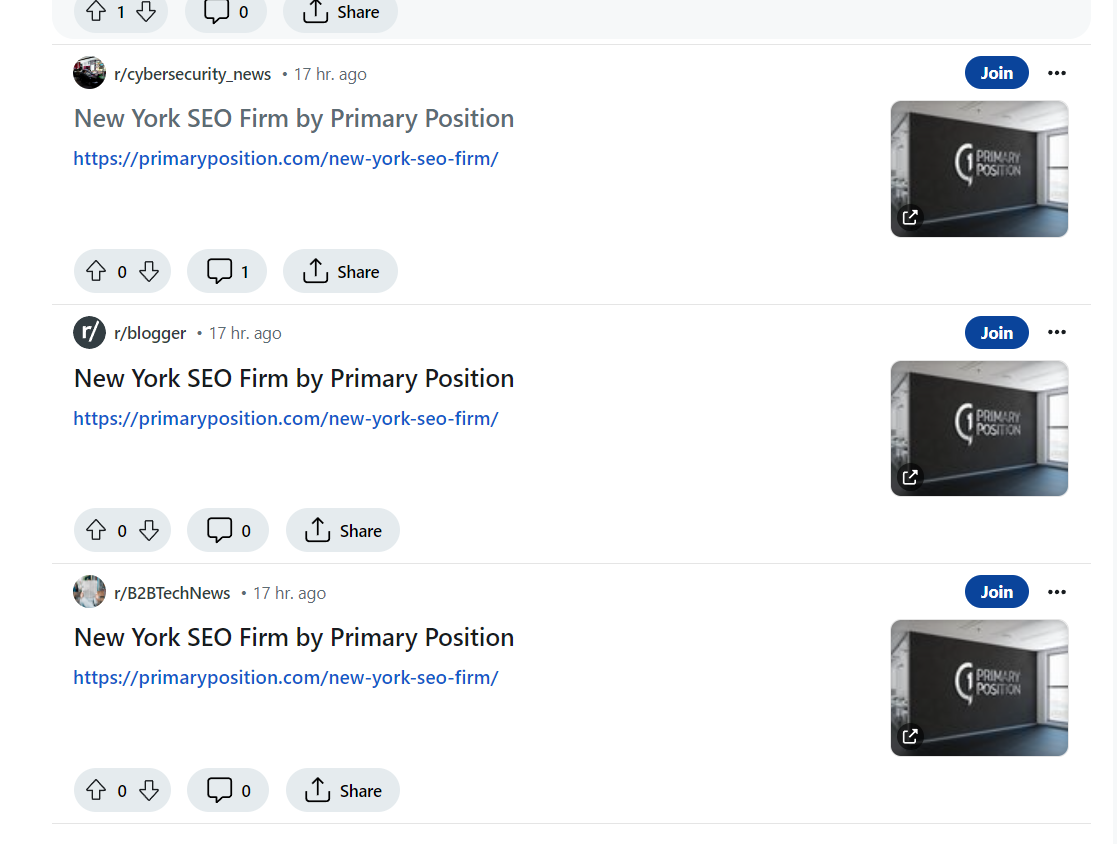Open the r/B2BTechNews post title
The width and height of the screenshot is (1117, 844).
294,637
